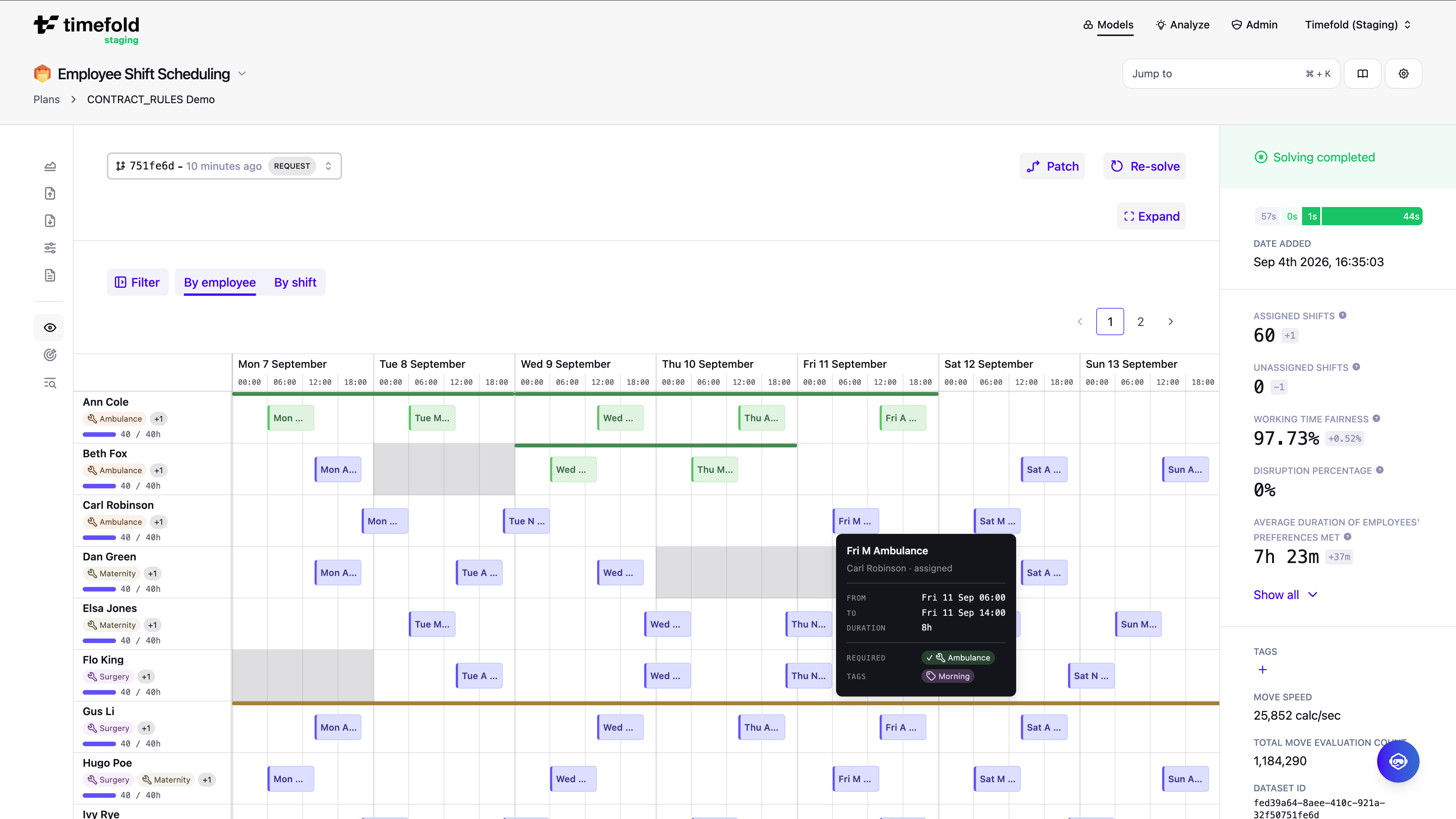Click the Working Time Fairness help icon
The width and height of the screenshot is (1456, 819).
[x=1376, y=418]
